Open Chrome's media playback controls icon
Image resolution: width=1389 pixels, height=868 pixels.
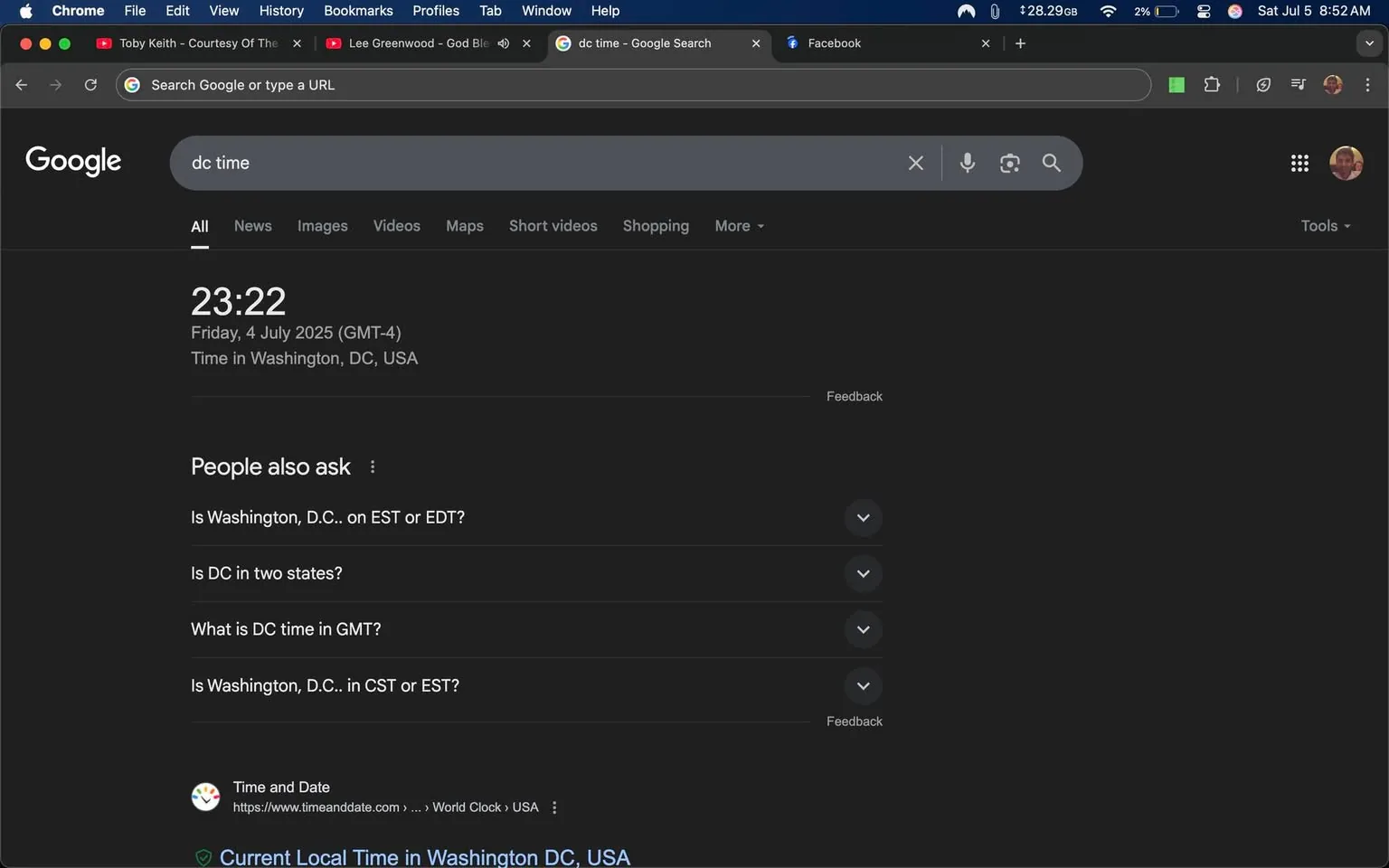1297,84
